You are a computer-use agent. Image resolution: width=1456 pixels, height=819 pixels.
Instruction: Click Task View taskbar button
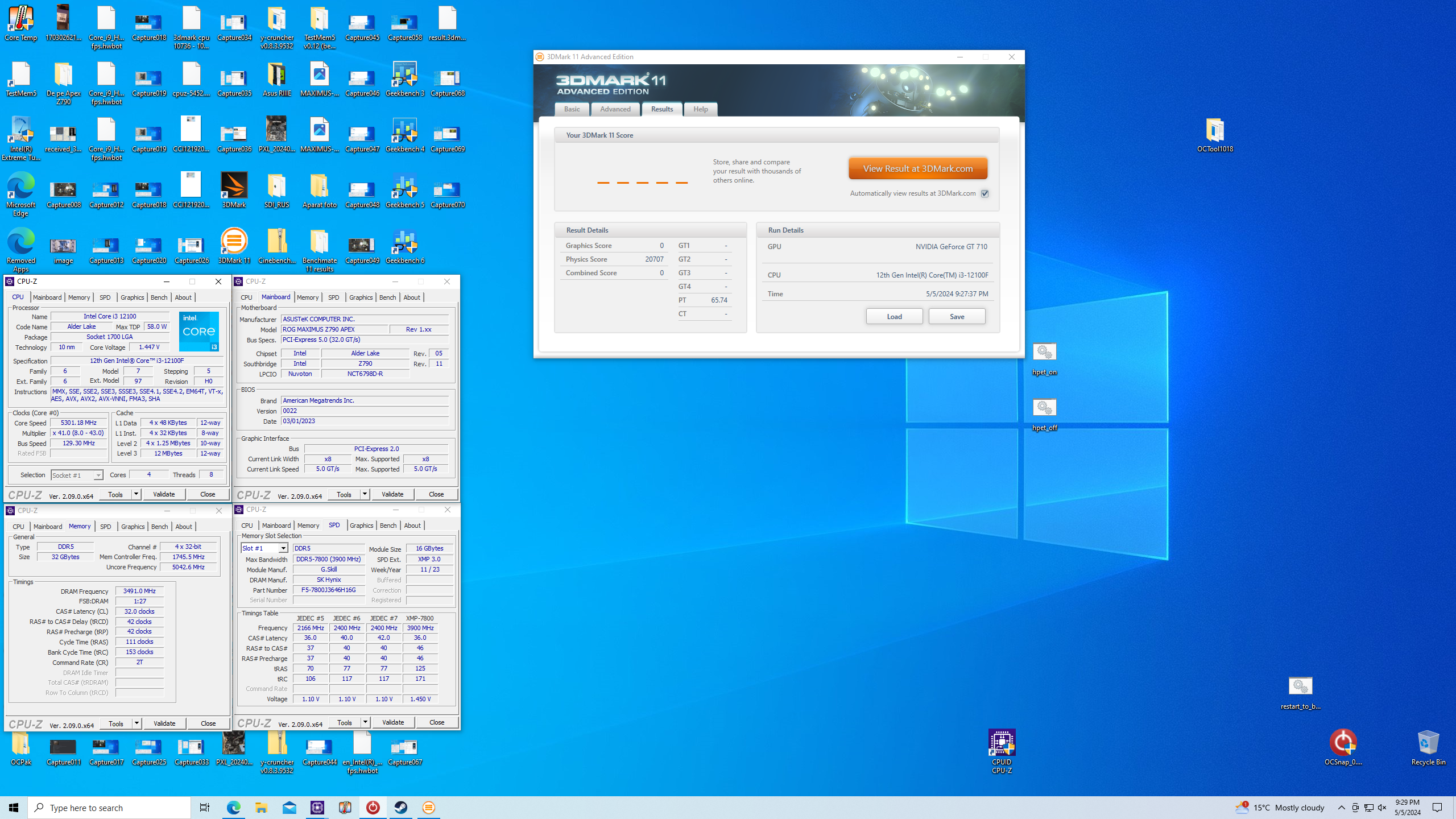pyautogui.click(x=205, y=808)
